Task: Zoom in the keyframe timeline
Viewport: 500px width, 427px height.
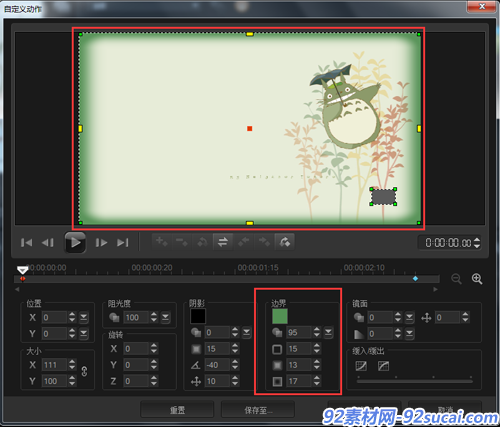Action: point(477,279)
